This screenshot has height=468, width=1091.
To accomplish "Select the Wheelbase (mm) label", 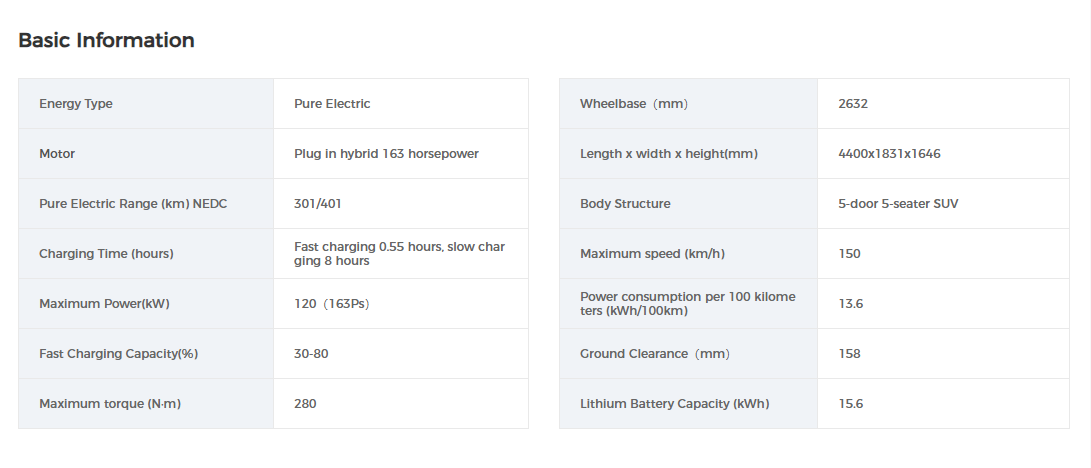I will 634,104.
